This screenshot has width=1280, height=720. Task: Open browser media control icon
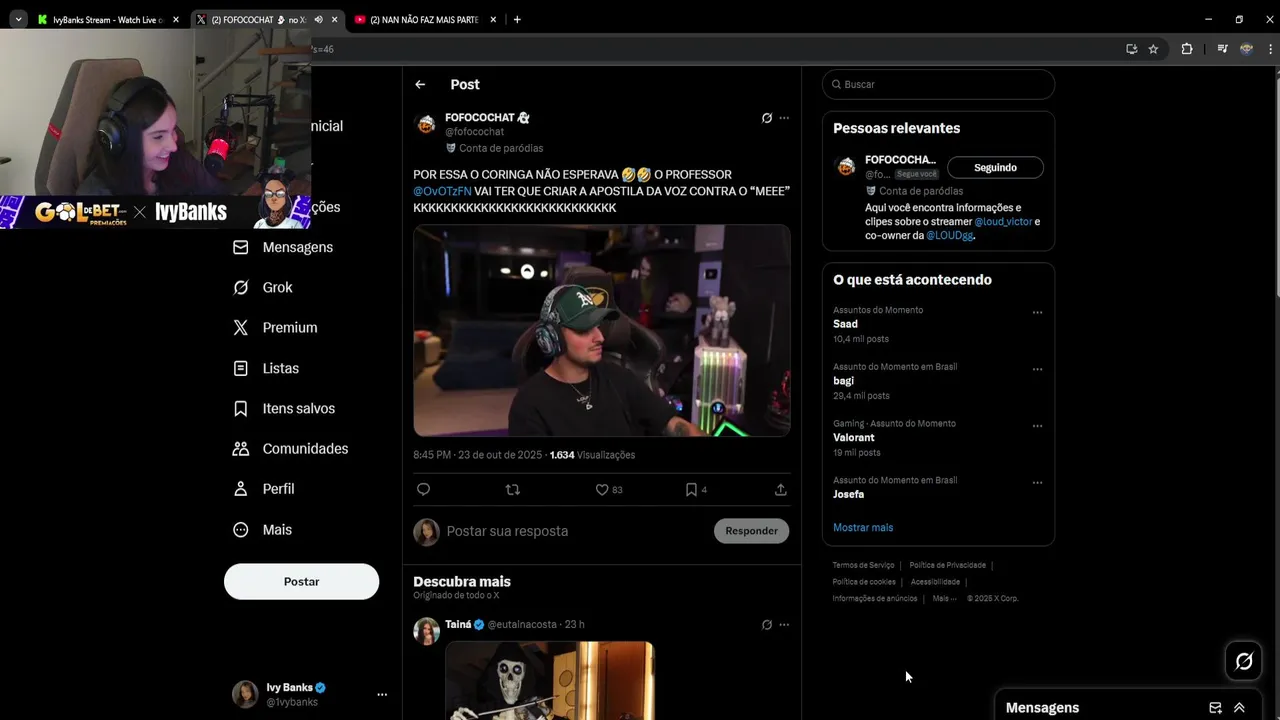point(1222,49)
